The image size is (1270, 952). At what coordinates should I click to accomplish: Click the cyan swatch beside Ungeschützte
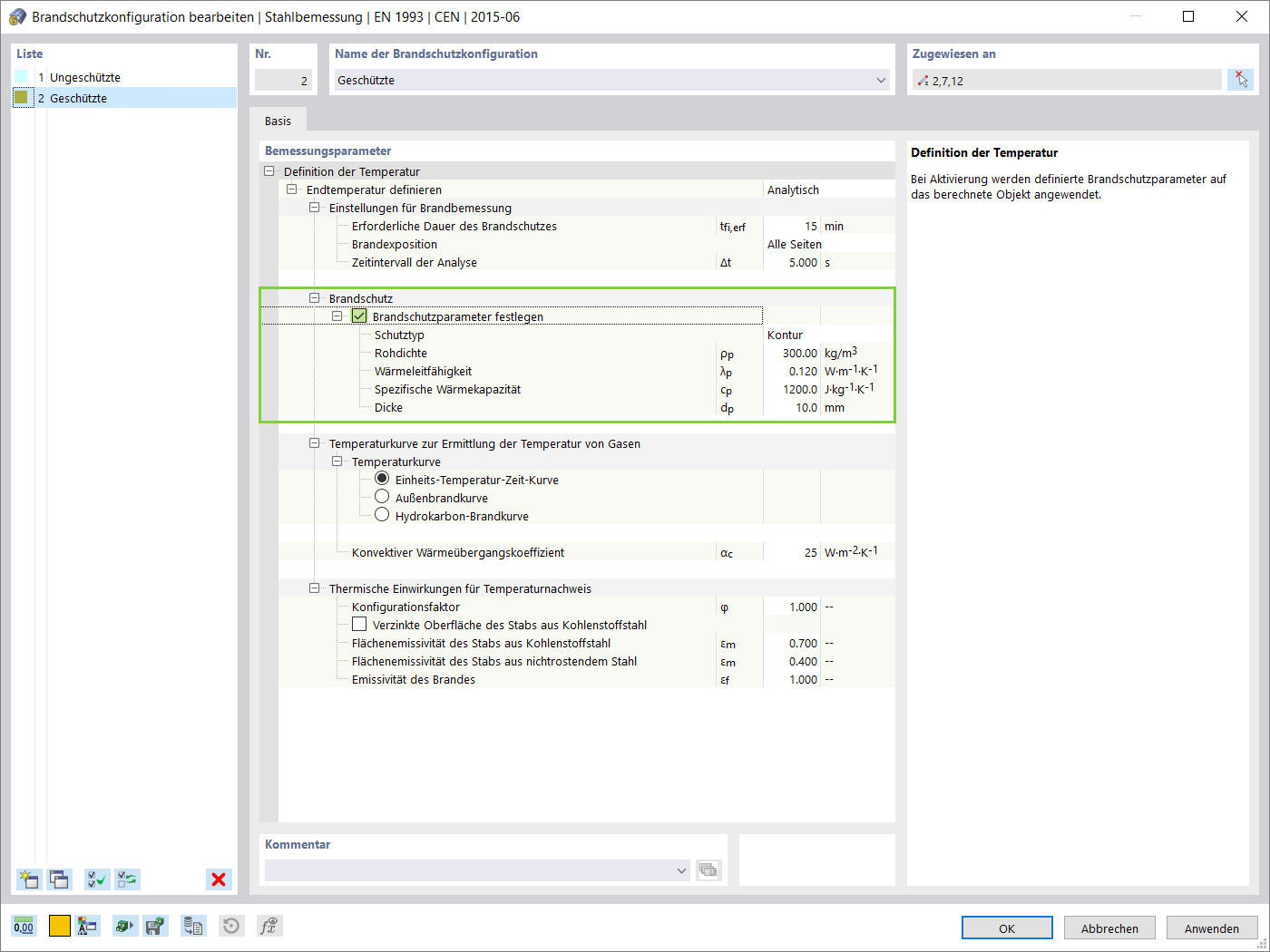coord(21,77)
